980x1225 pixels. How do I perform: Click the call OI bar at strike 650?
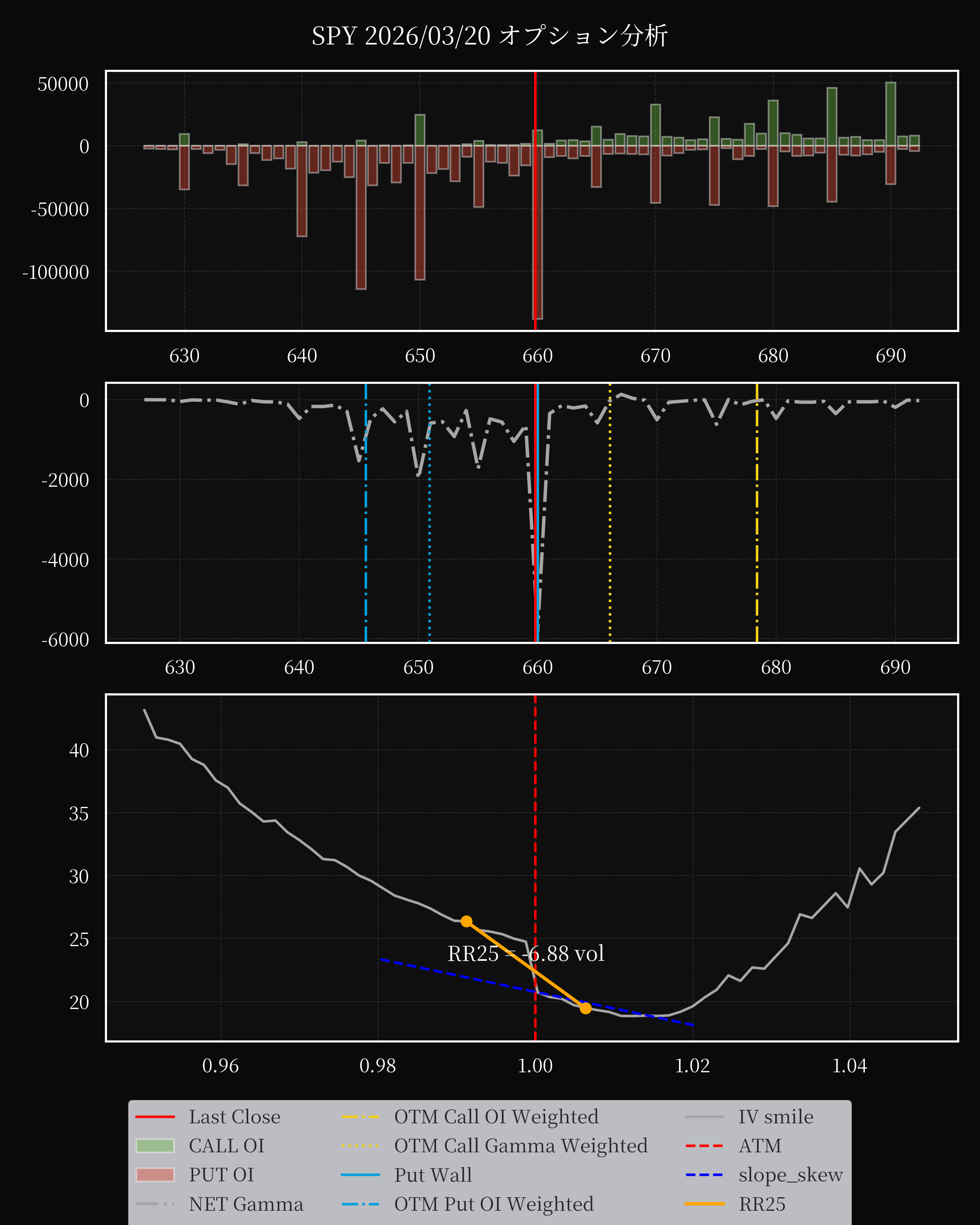[420, 130]
